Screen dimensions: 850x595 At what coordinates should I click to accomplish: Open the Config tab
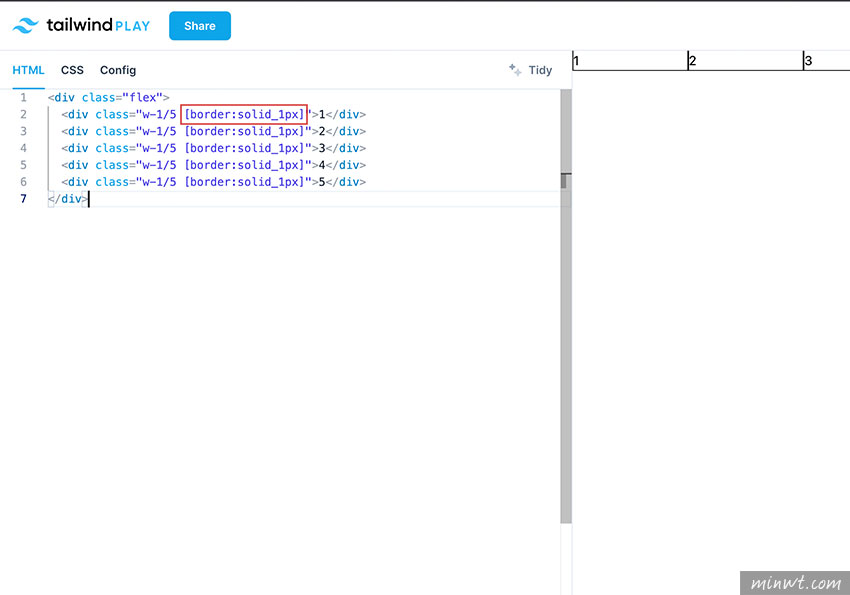[118, 70]
